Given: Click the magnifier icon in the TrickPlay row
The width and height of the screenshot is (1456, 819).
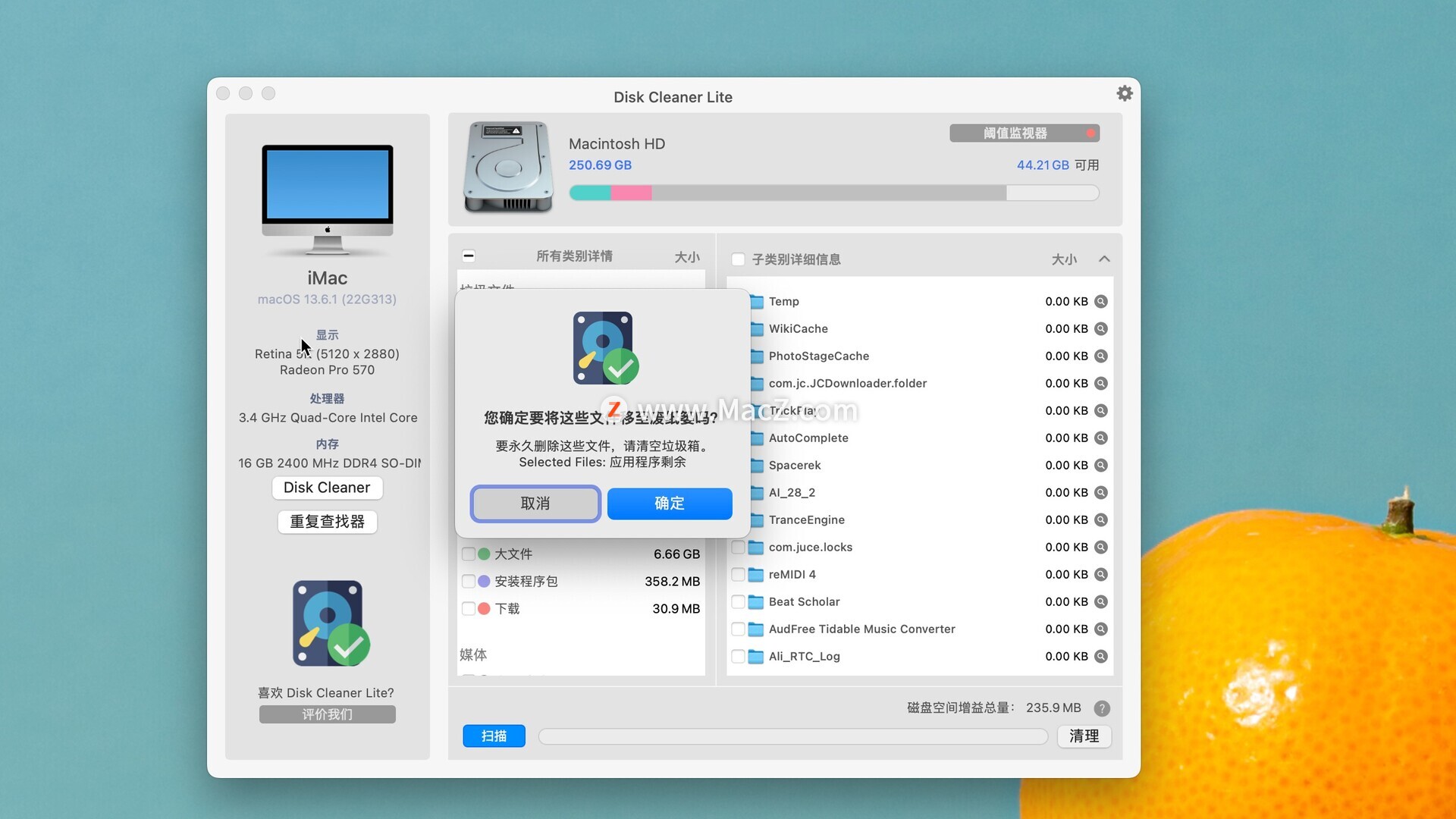Looking at the screenshot, I should click(1101, 411).
